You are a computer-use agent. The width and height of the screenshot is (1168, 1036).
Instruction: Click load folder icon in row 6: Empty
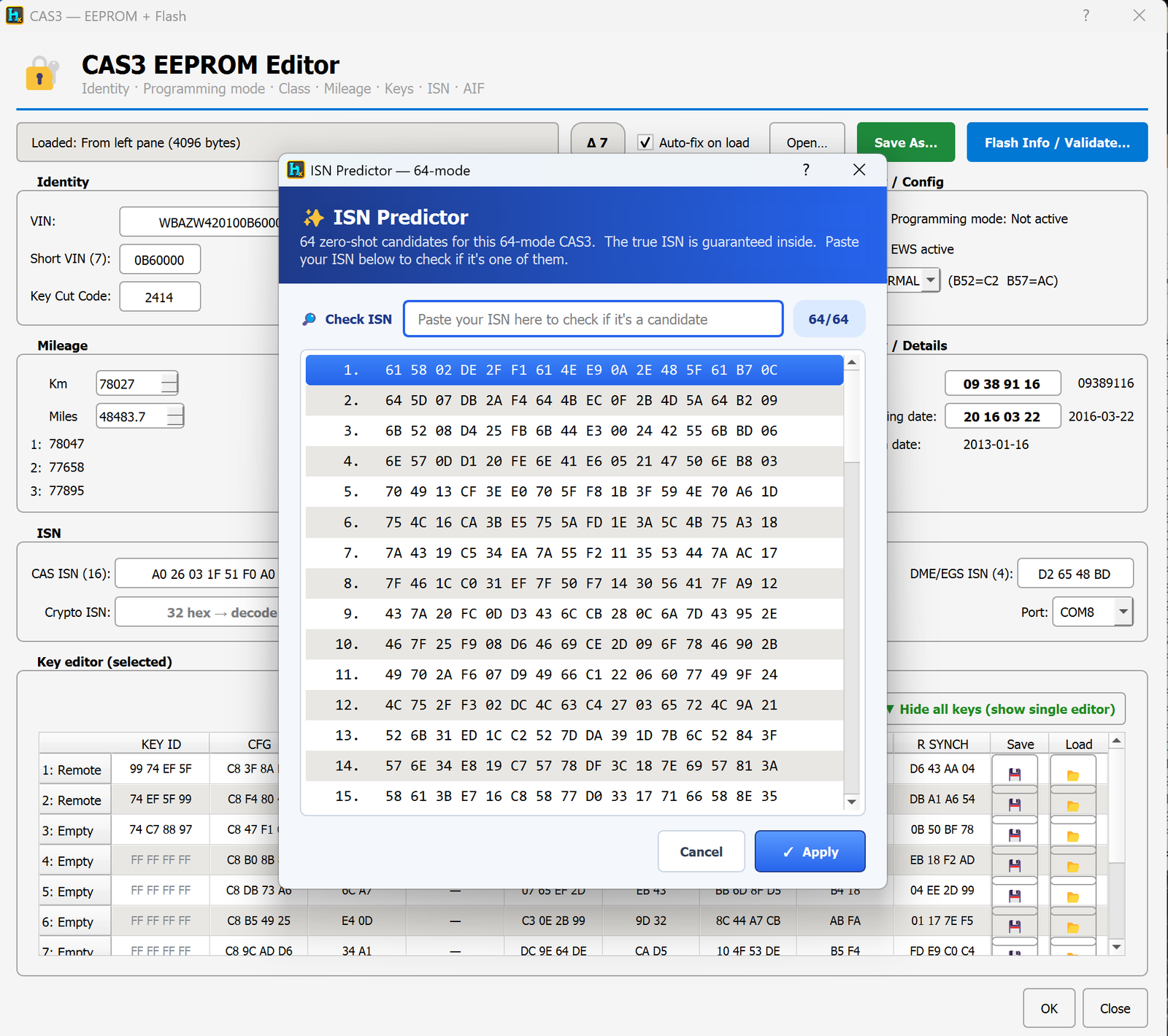click(1073, 928)
